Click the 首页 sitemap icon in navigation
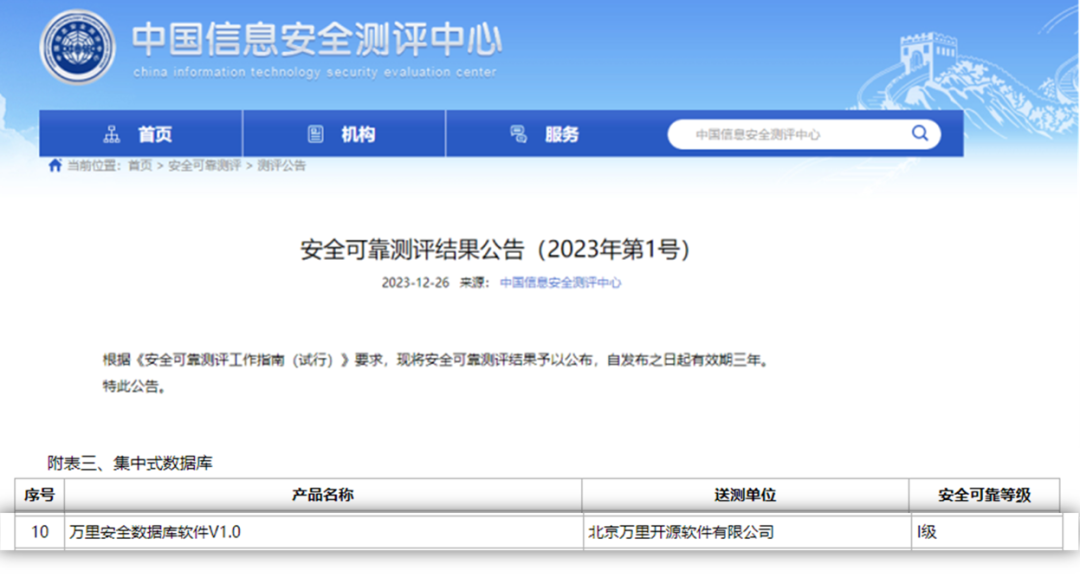Viewport: 1080px width, 578px height. pos(112,134)
